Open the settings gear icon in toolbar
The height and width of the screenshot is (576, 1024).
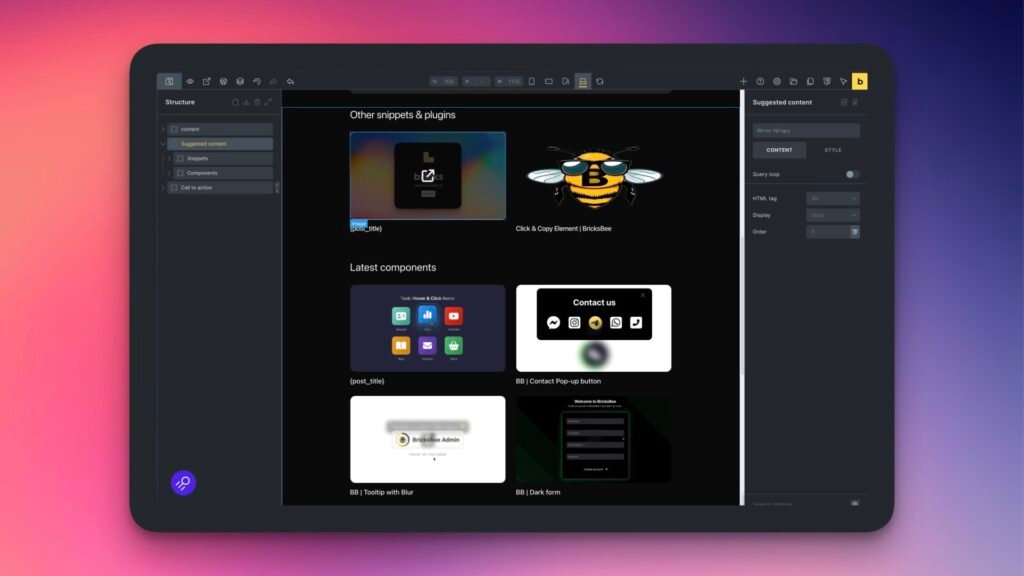[x=777, y=81]
